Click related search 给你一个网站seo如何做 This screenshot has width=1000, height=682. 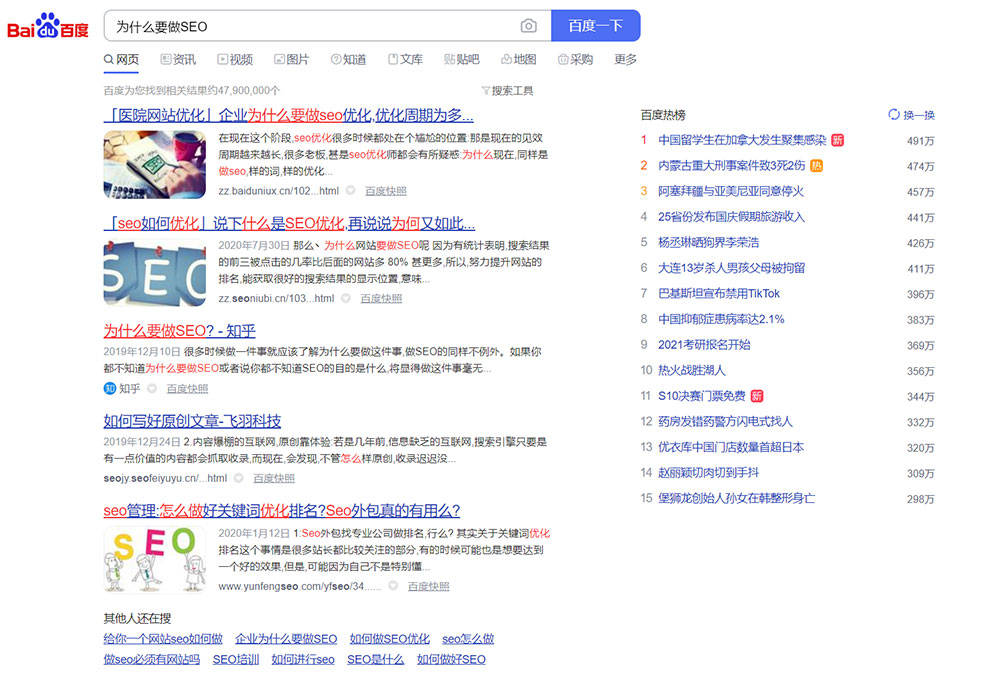[x=163, y=639]
